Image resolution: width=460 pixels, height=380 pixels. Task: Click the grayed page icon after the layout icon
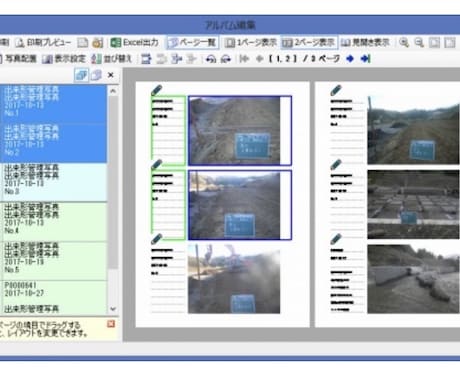[161, 59]
